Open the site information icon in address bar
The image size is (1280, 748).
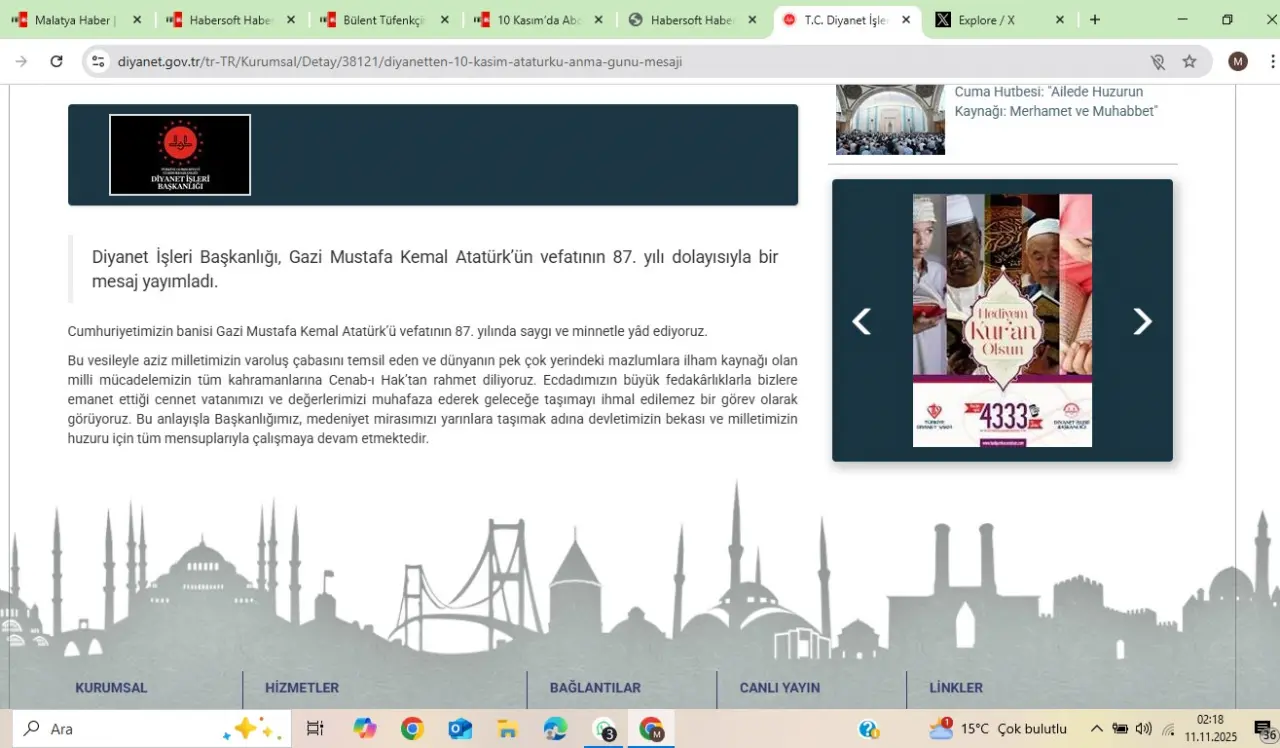[98, 62]
